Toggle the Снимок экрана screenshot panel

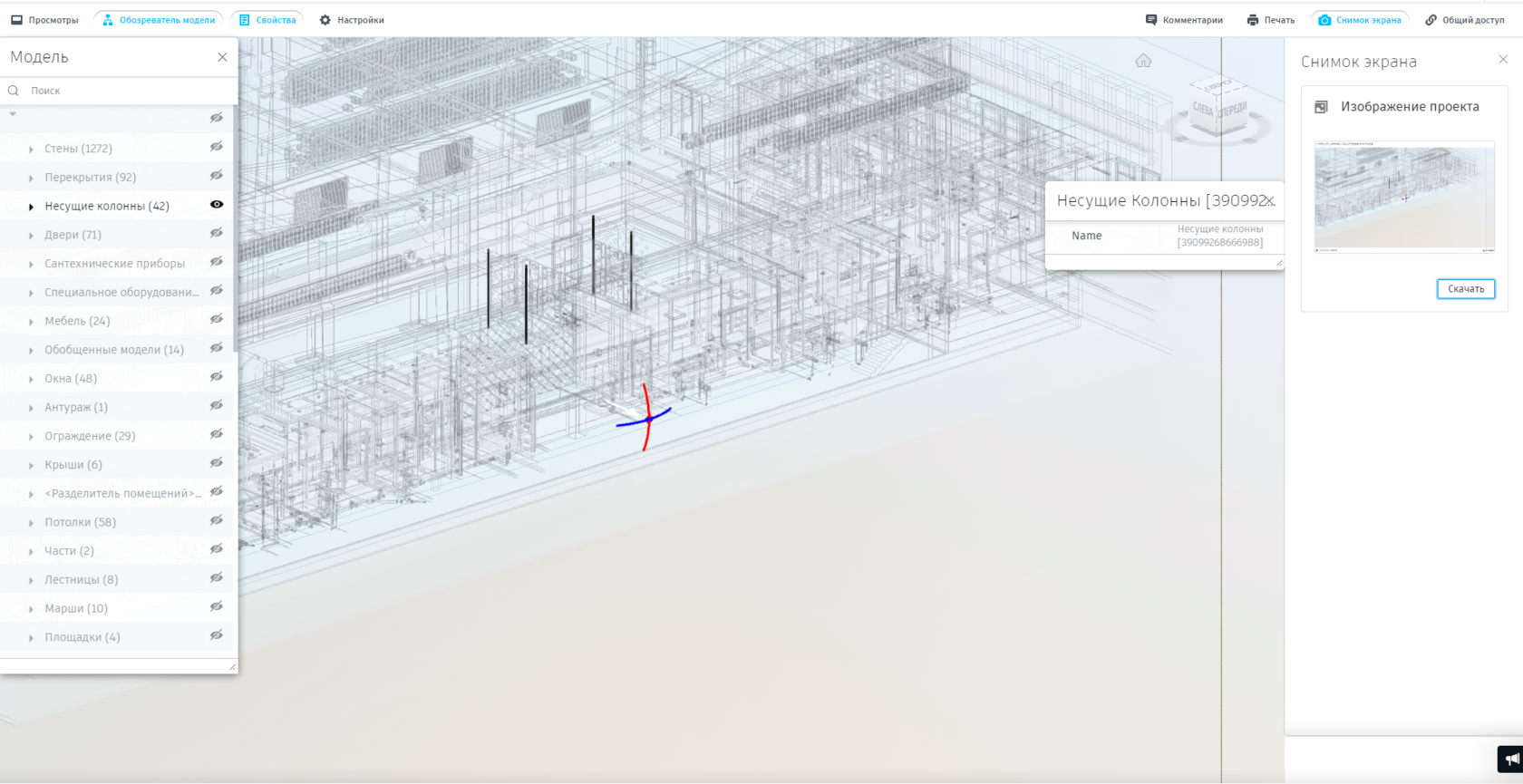click(x=1360, y=20)
